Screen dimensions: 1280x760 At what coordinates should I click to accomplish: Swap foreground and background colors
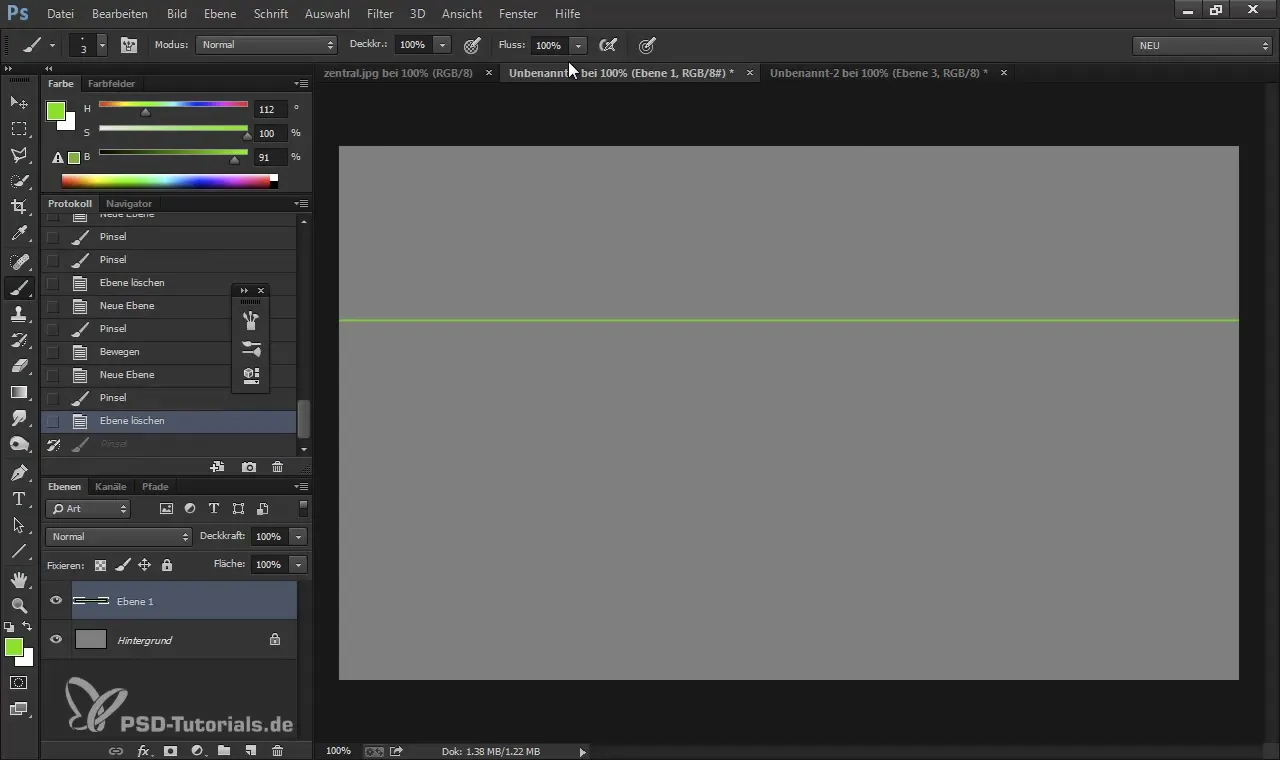pyautogui.click(x=27, y=627)
